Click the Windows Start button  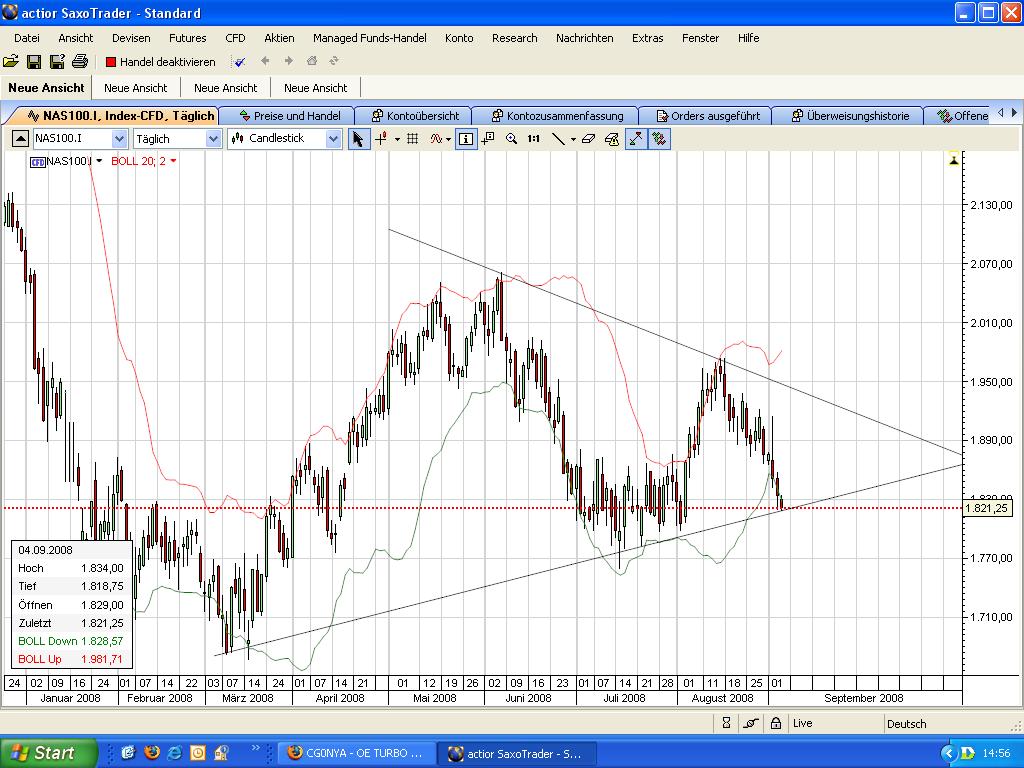point(48,753)
